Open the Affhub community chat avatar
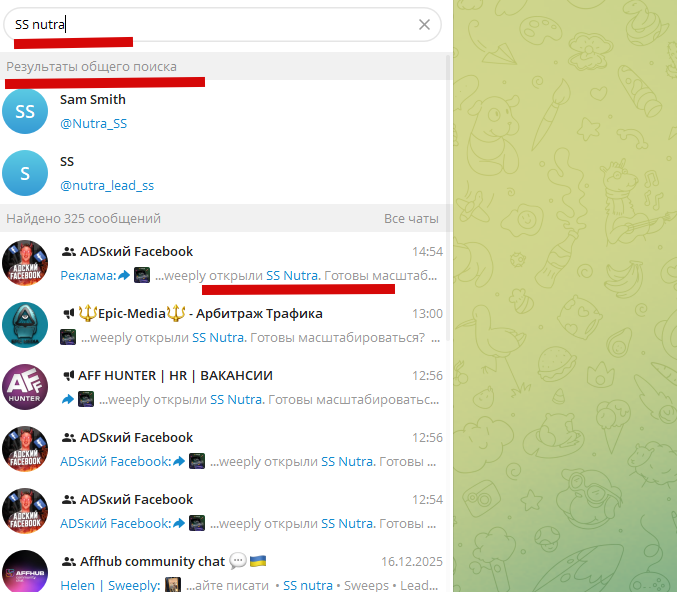 tap(25, 571)
